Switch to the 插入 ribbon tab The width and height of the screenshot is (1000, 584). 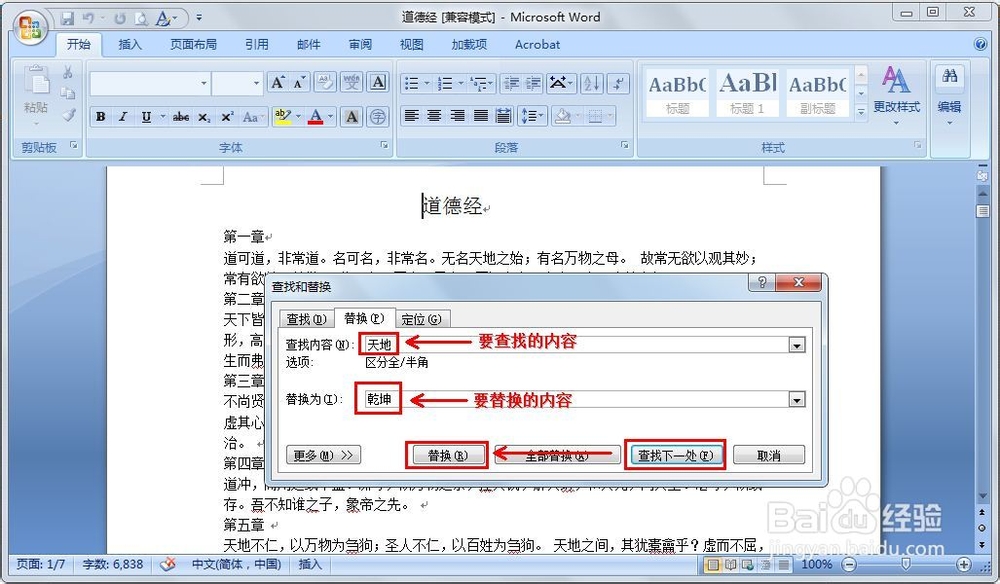click(x=130, y=44)
